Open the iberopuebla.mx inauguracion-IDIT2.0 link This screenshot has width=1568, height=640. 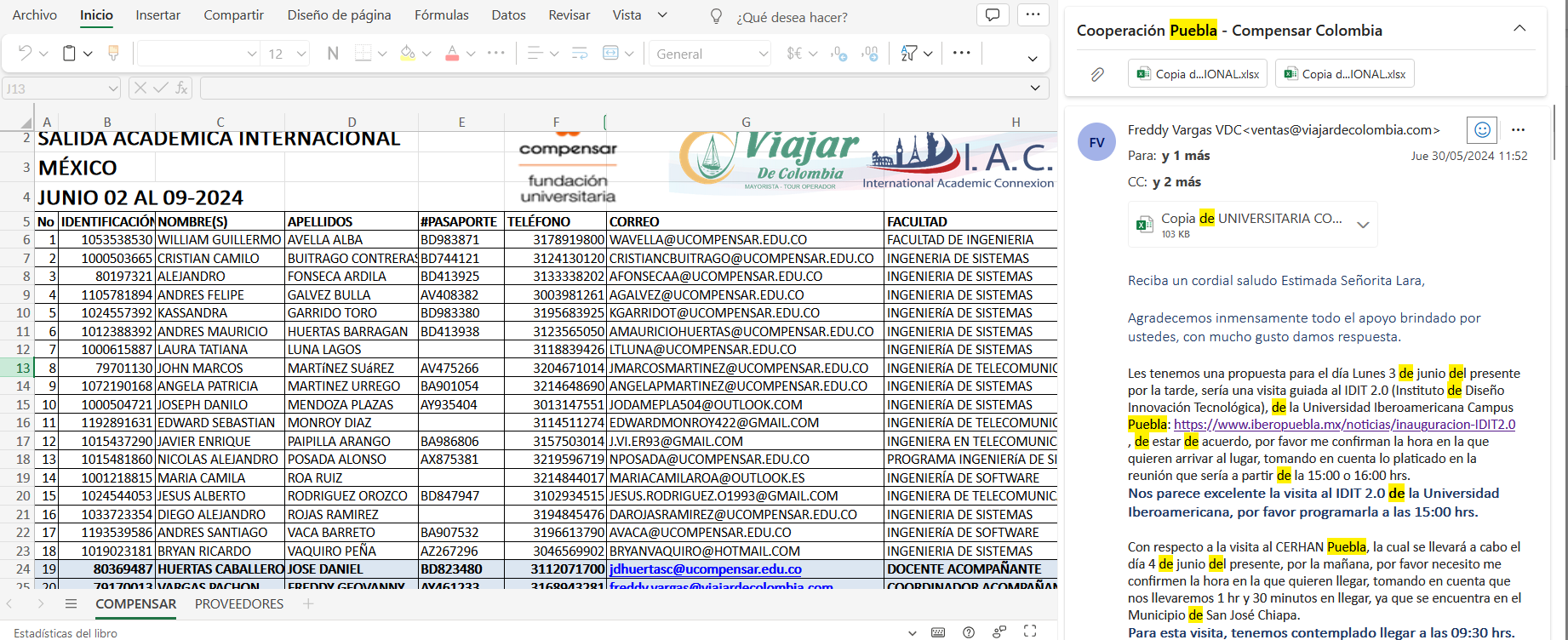(1344, 425)
